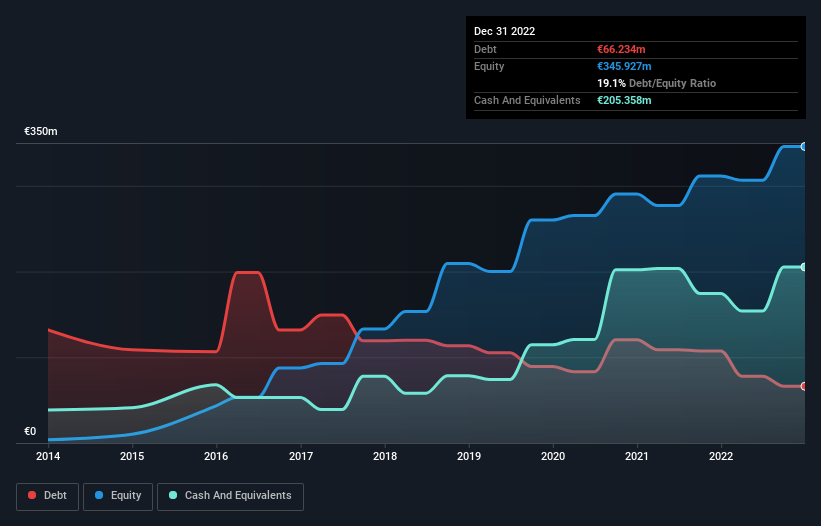Click the 2018 x-axis label
821x526 pixels.
click(385, 456)
